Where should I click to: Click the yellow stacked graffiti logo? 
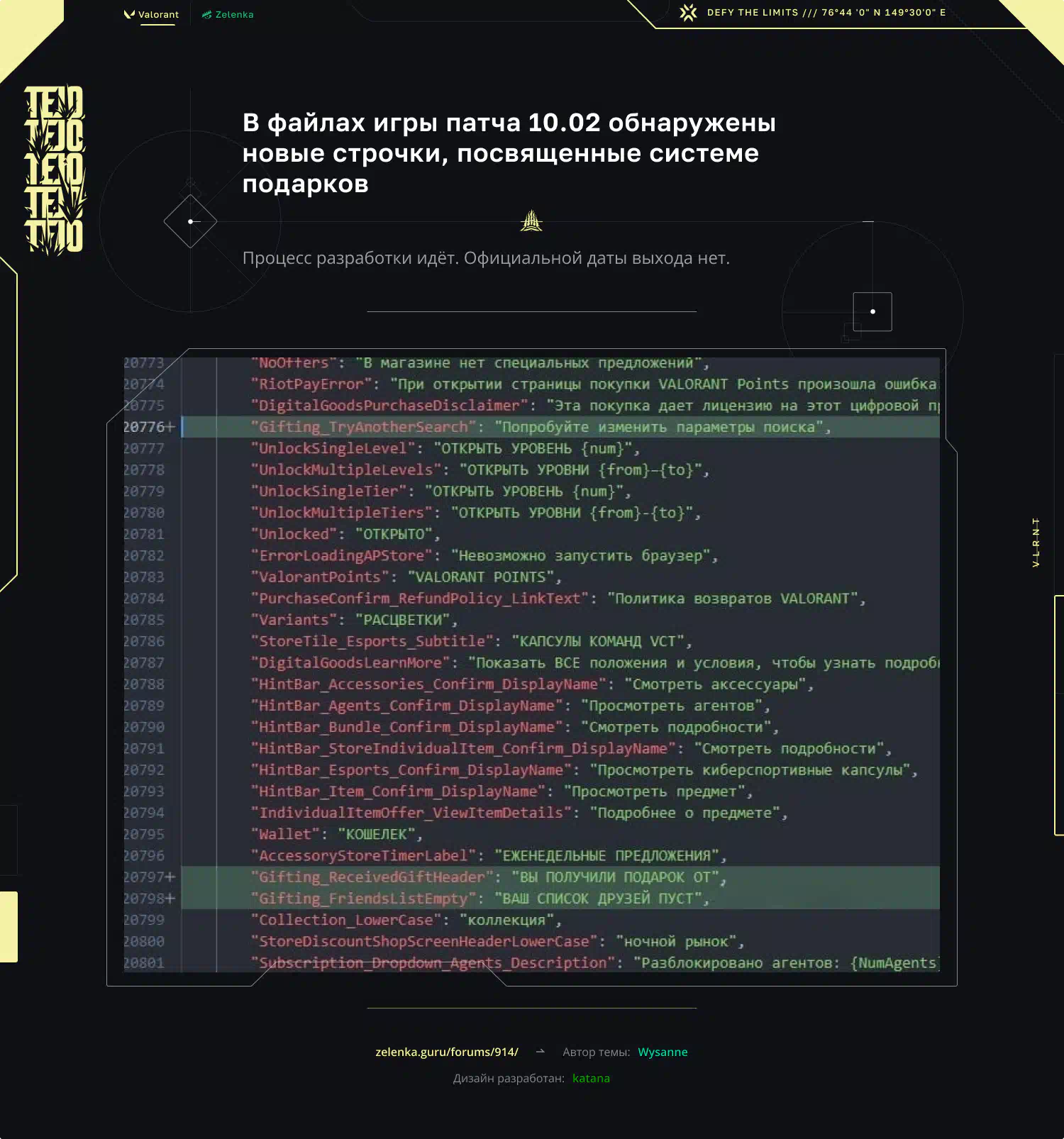click(54, 170)
